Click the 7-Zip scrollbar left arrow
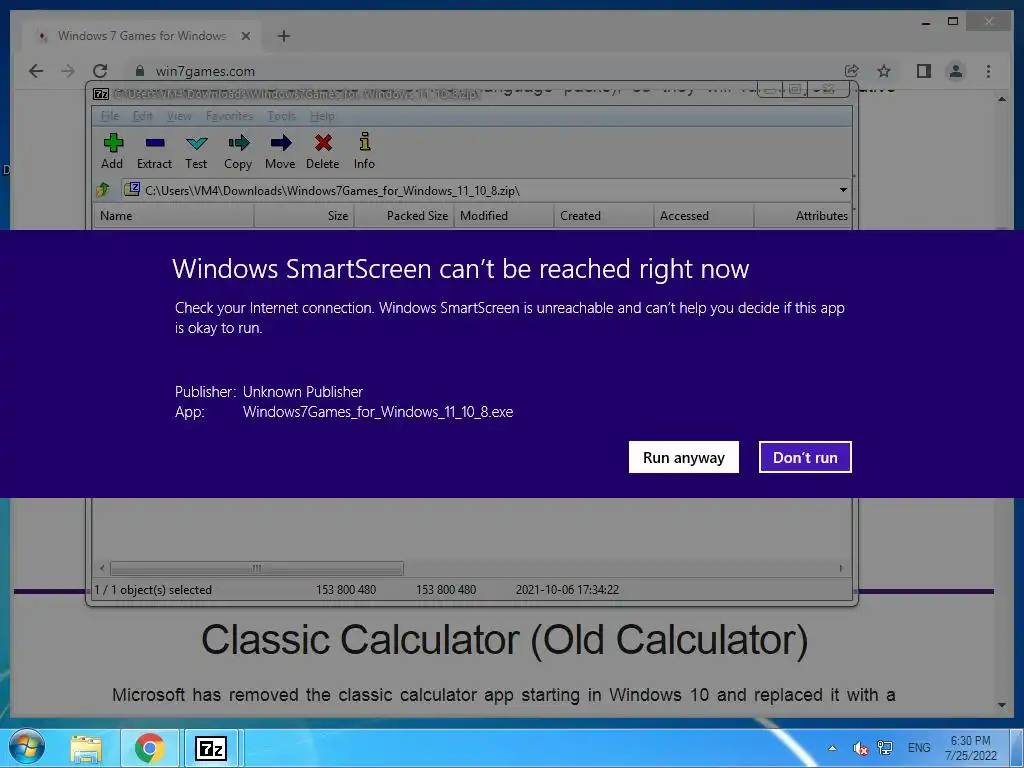This screenshot has width=1024, height=768. (x=102, y=568)
